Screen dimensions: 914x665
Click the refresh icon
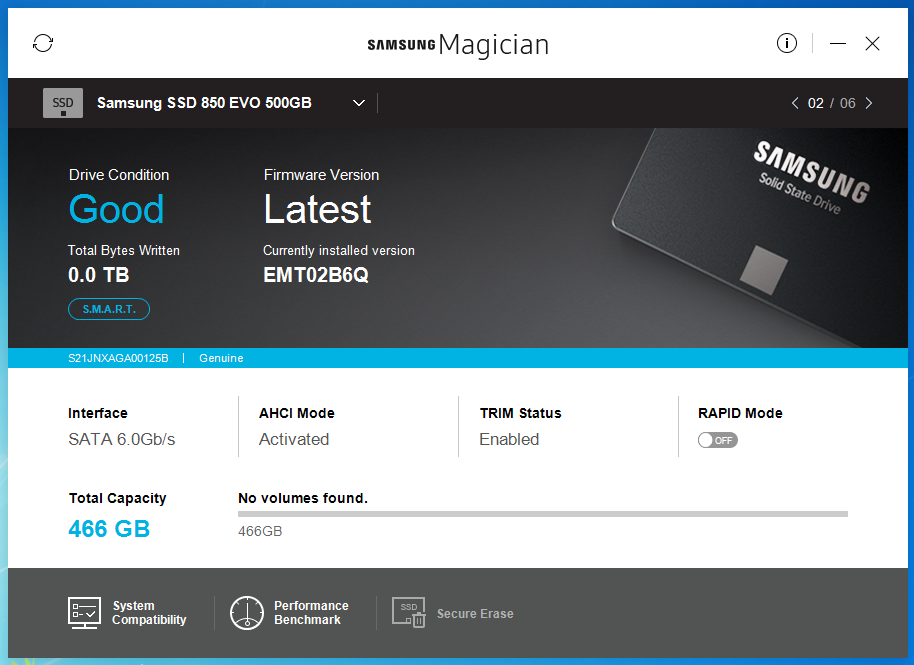coord(43,43)
